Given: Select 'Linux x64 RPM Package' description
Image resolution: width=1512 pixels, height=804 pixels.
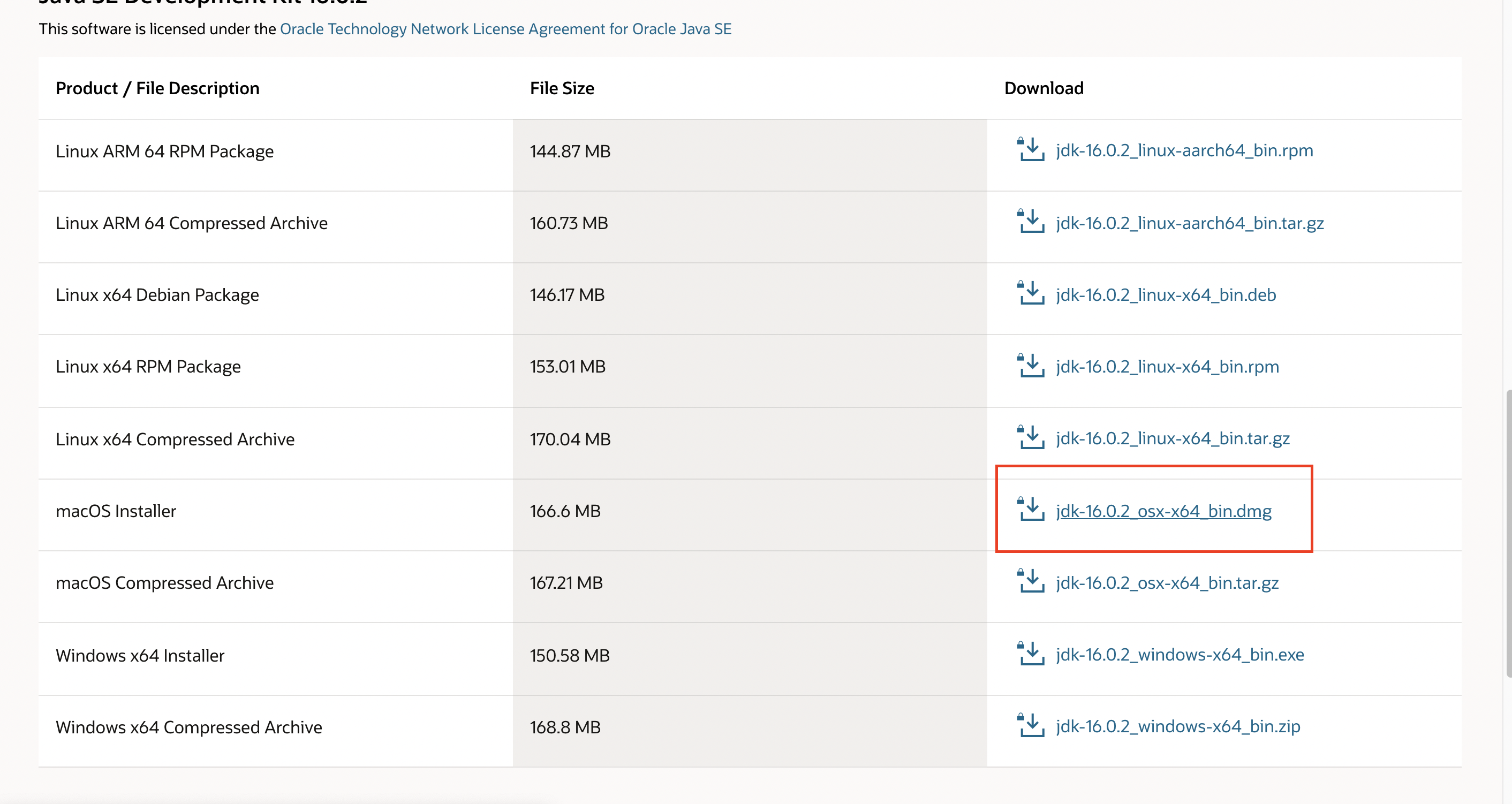Looking at the screenshot, I should (148, 367).
